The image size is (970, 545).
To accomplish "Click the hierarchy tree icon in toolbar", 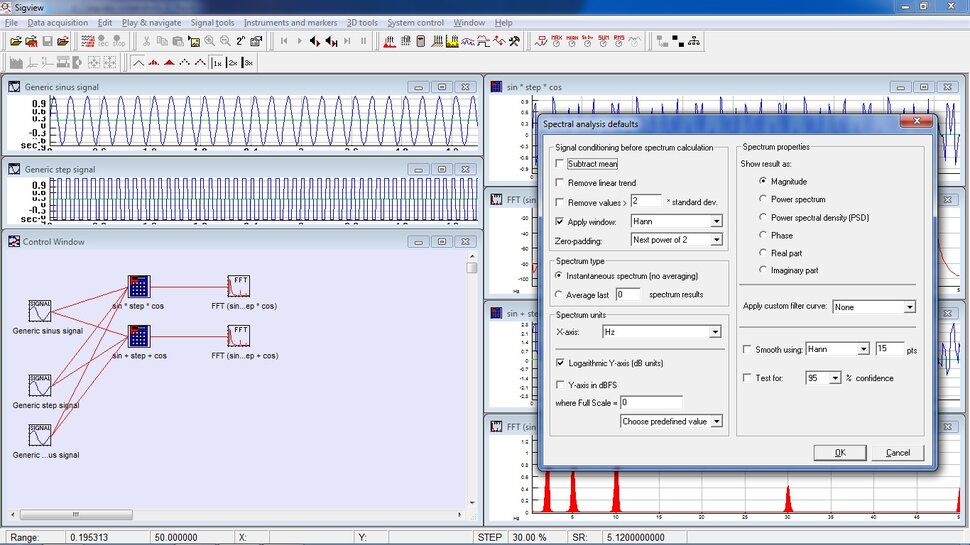I will pyautogui.click(x=693, y=41).
